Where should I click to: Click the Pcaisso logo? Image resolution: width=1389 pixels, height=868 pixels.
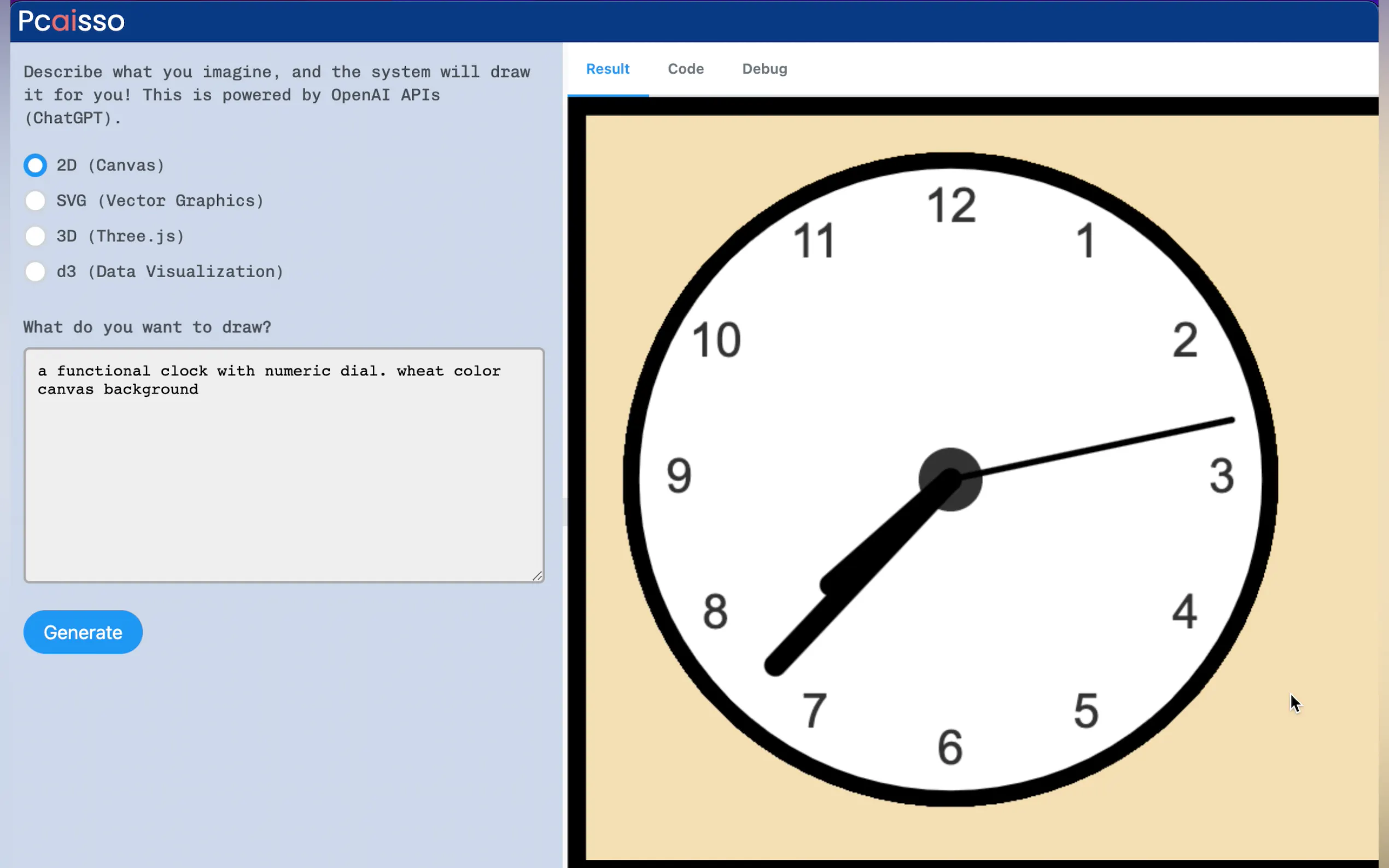tap(71, 21)
